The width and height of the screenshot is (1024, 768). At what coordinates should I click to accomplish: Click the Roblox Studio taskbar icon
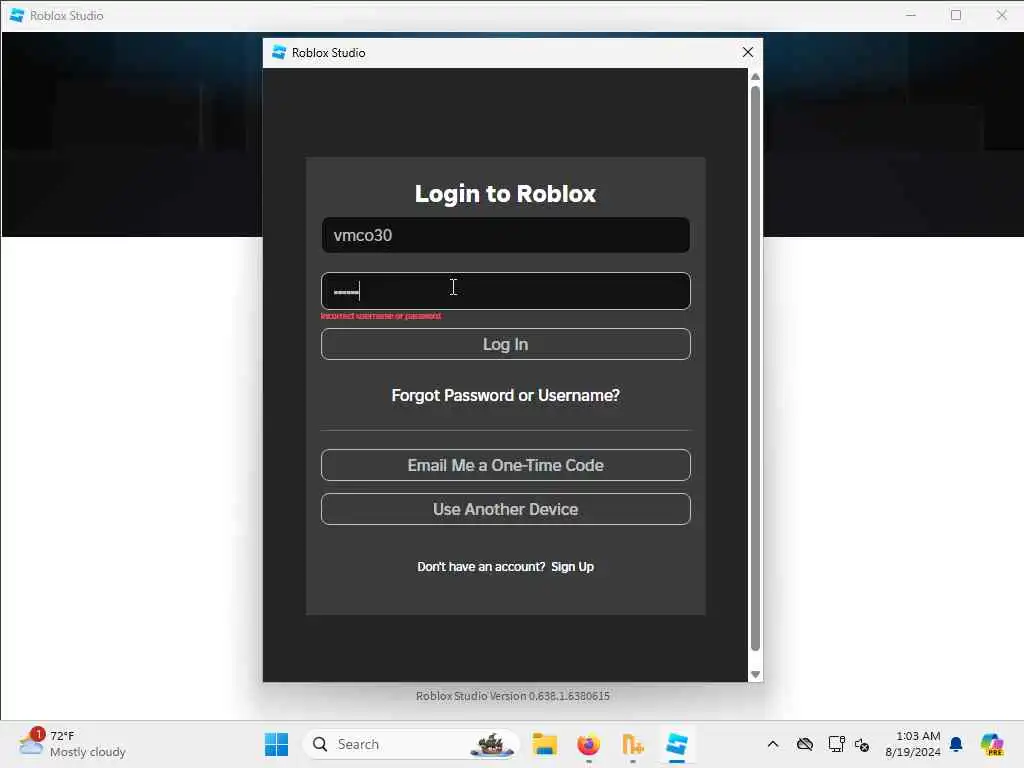(x=677, y=744)
